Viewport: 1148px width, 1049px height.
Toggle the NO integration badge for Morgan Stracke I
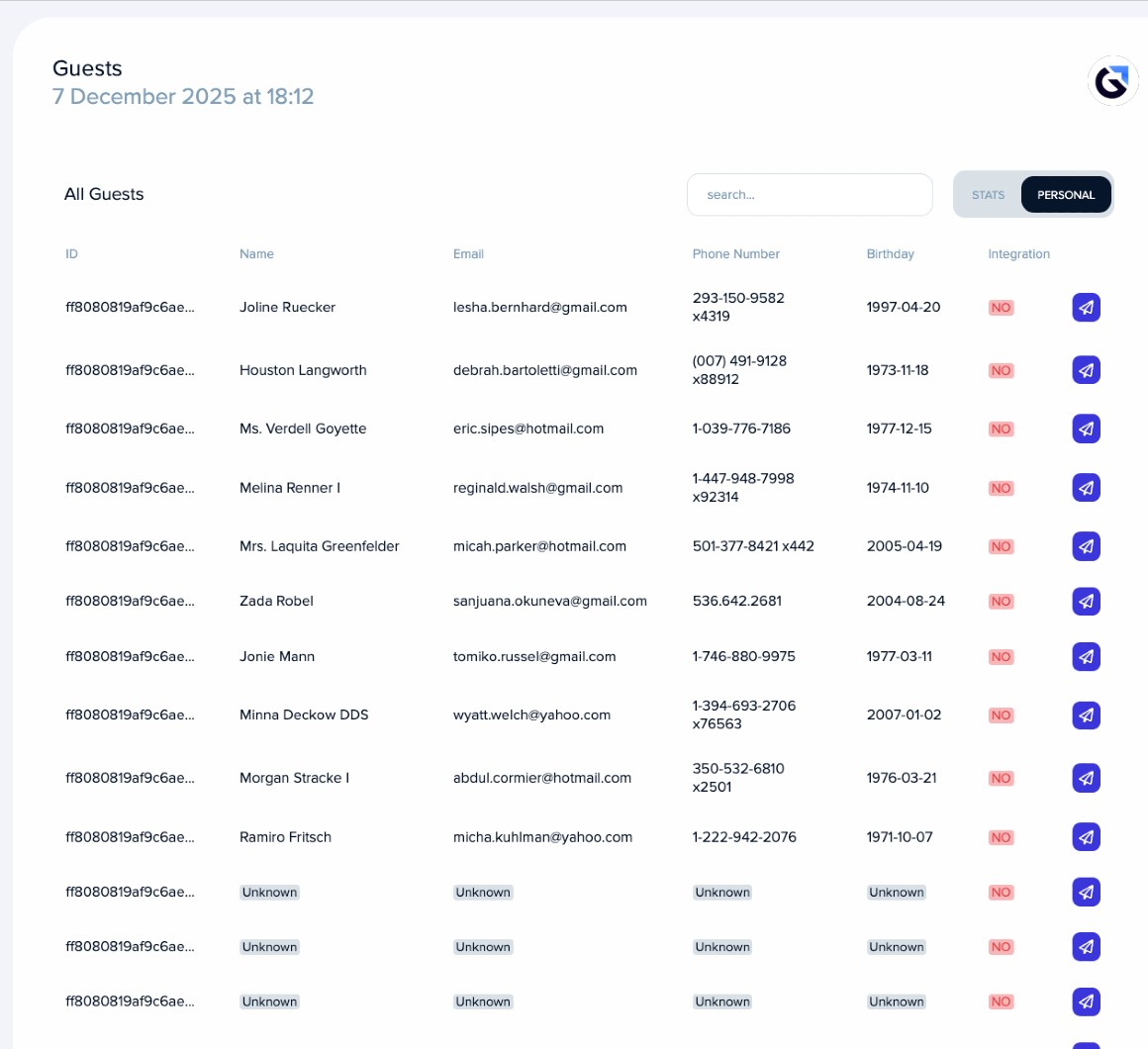pos(1001,778)
